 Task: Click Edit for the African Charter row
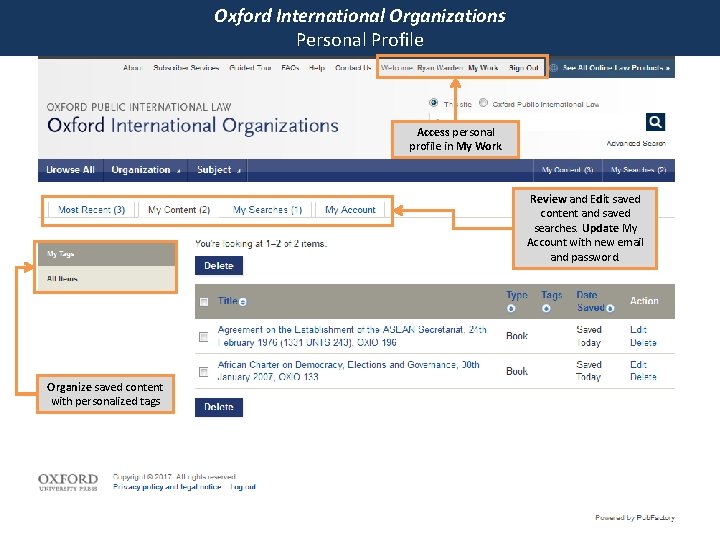(x=638, y=365)
